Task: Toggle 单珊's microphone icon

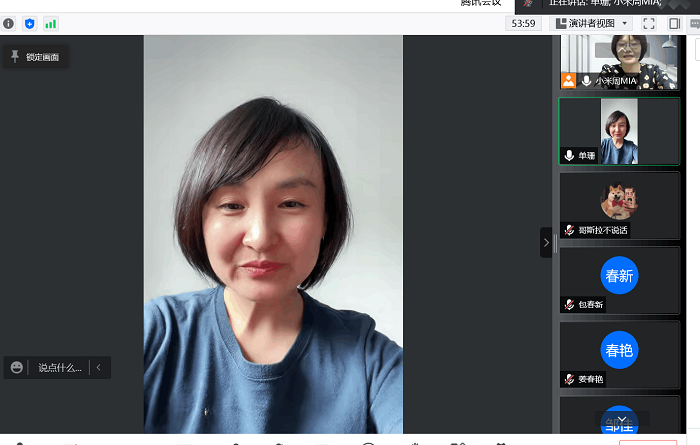Action: [569, 155]
